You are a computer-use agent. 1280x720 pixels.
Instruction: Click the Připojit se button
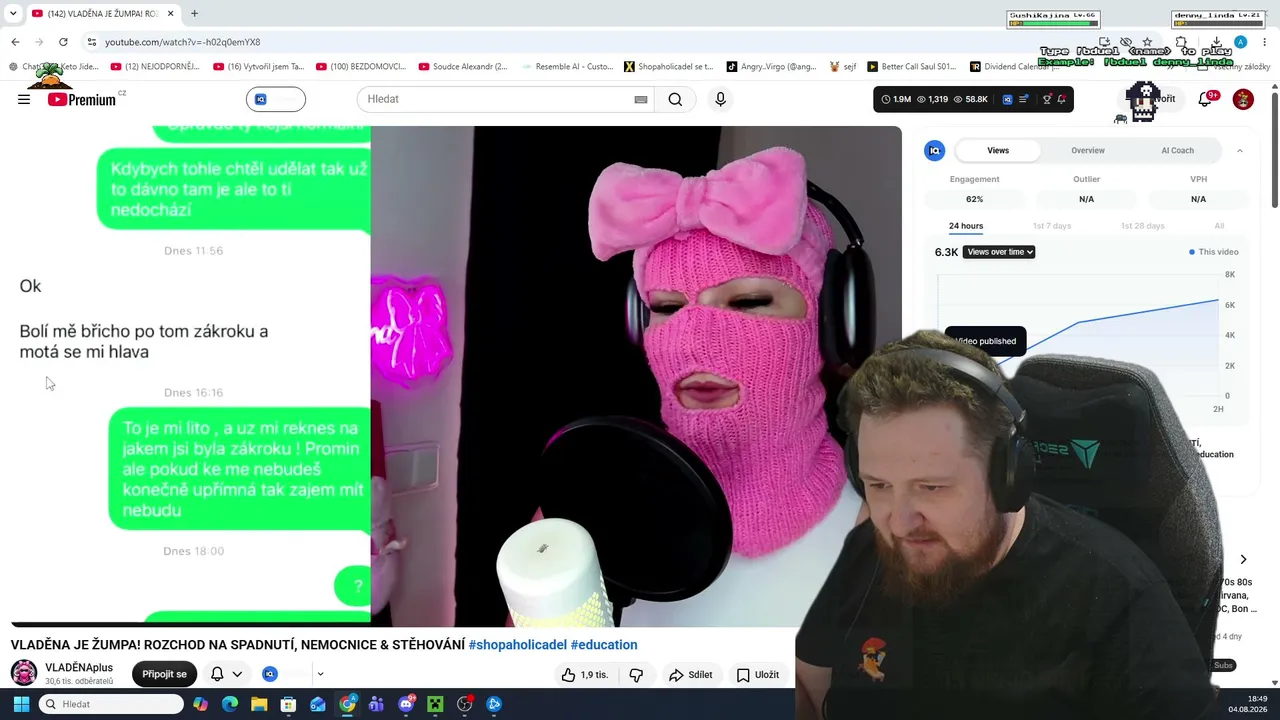click(x=164, y=674)
